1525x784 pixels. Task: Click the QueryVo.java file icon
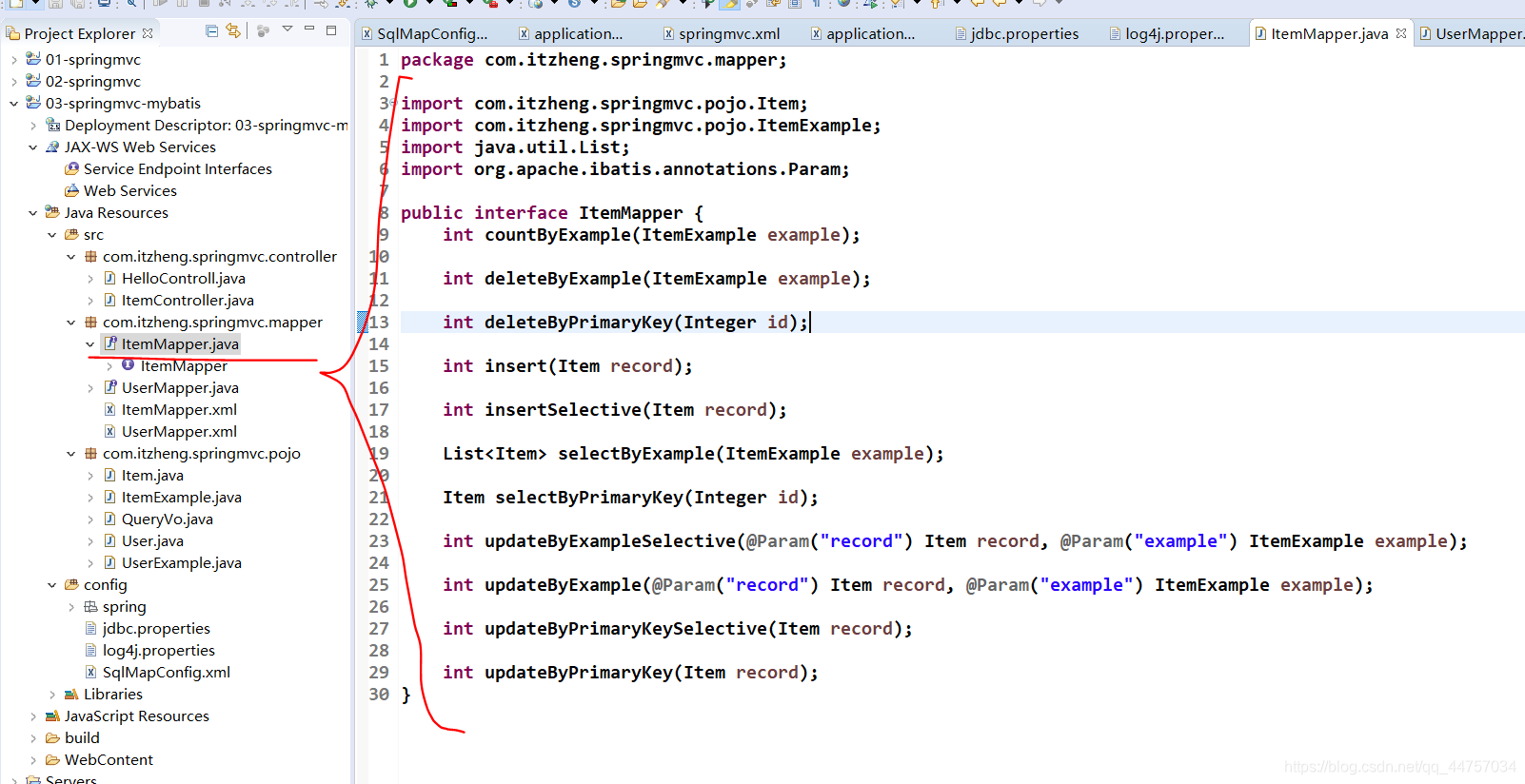pos(109,519)
